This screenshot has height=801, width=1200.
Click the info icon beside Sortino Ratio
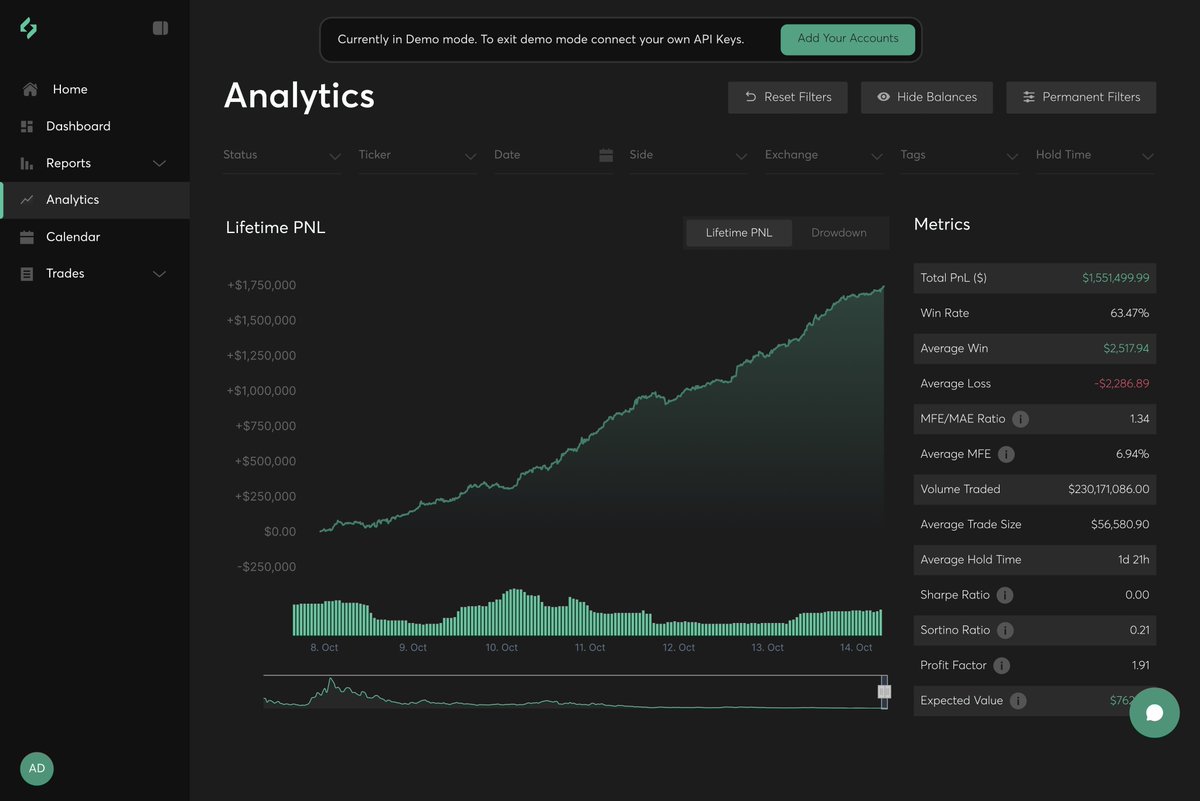click(x=1005, y=630)
